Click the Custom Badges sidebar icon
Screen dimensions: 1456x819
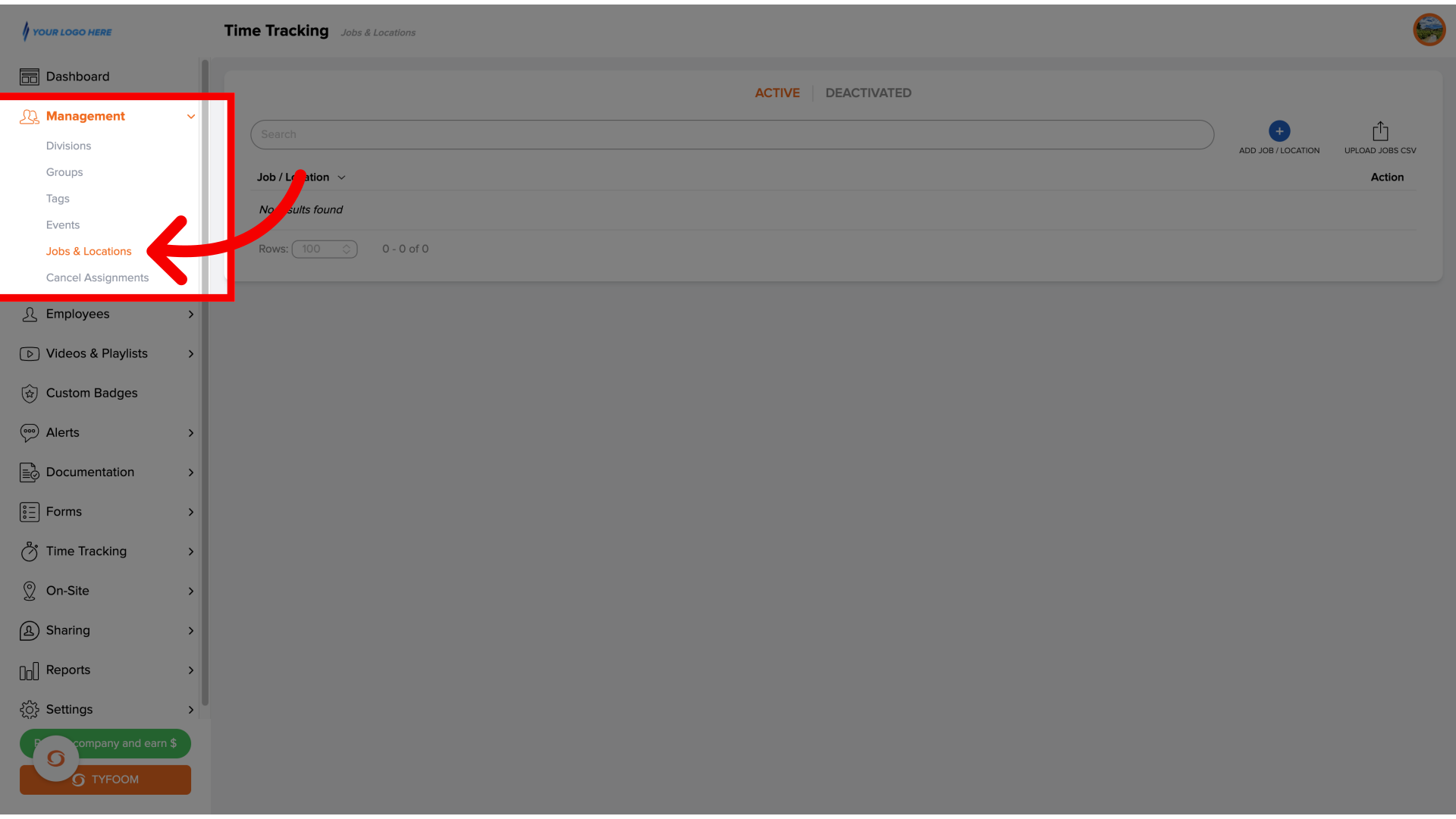[29, 392]
